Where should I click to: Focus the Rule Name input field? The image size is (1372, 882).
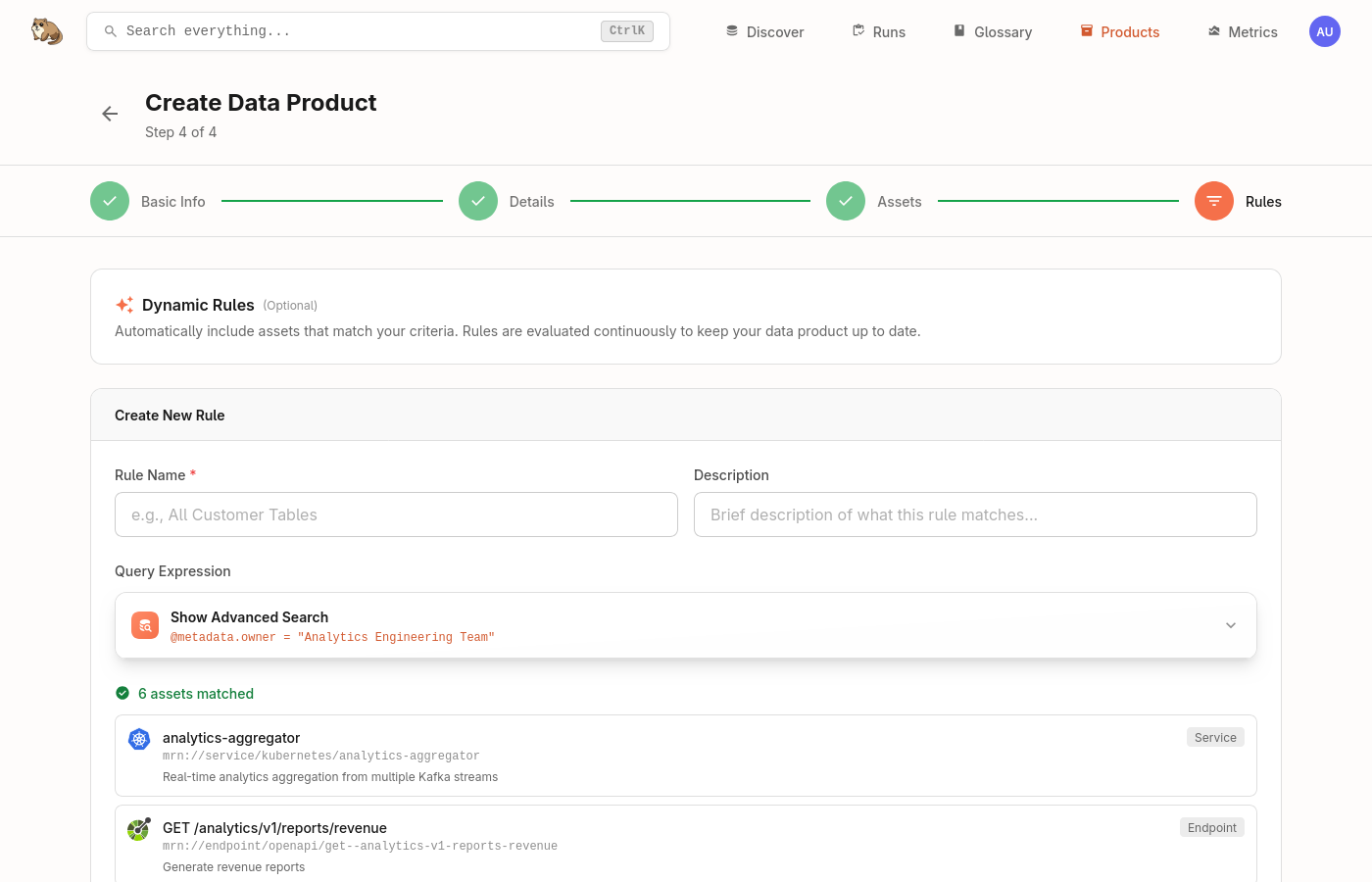(x=396, y=514)
